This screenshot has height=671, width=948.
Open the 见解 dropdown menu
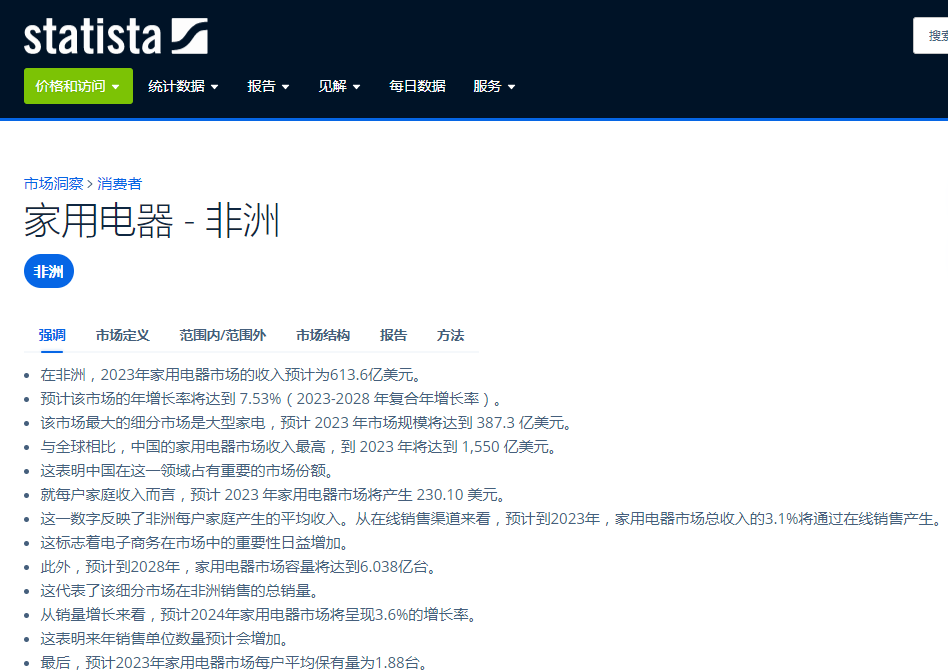pyautogui.click(x=340, y=86)
